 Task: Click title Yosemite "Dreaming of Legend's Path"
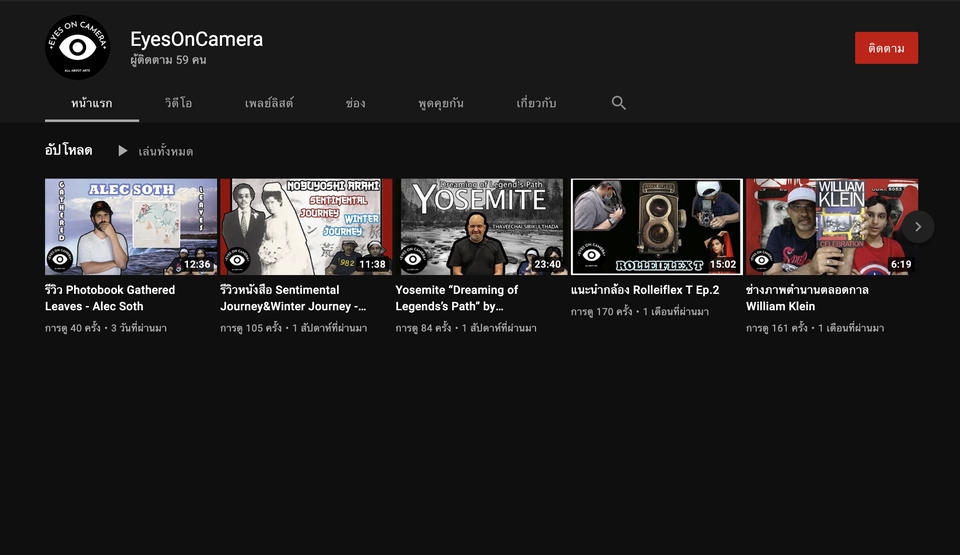(457, 298)
